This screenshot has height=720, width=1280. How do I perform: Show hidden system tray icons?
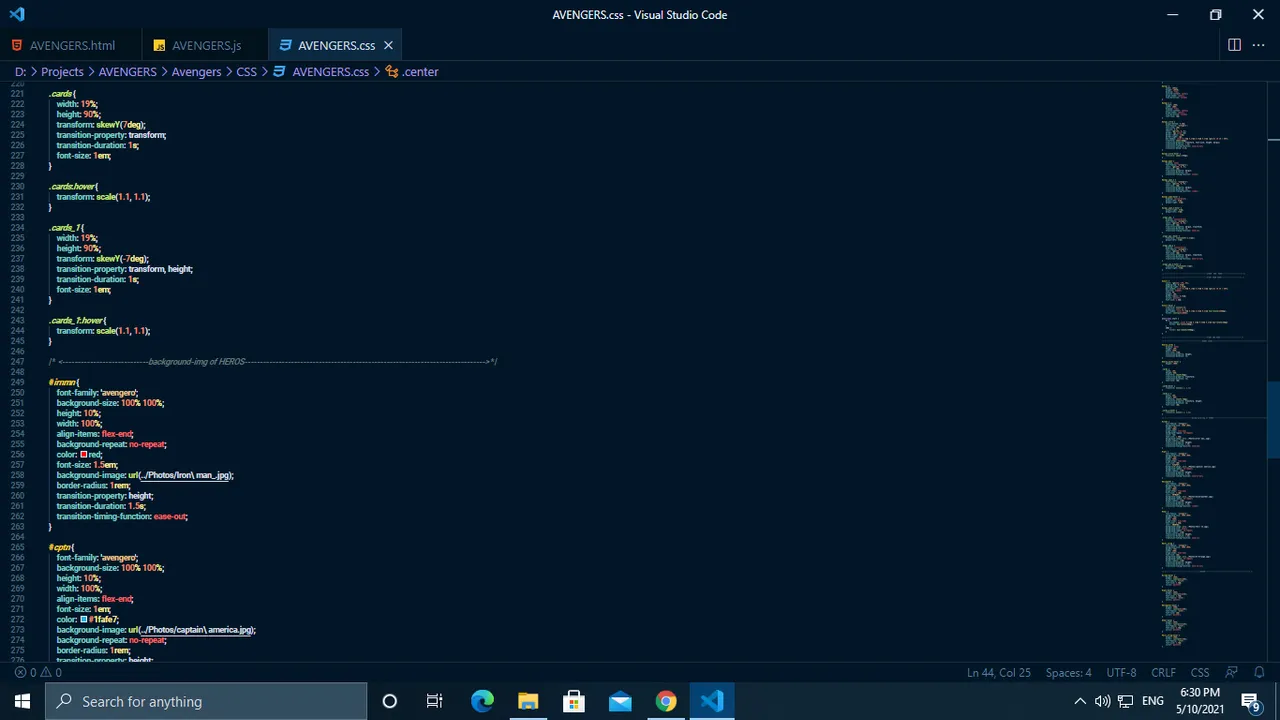(1080, 701)
